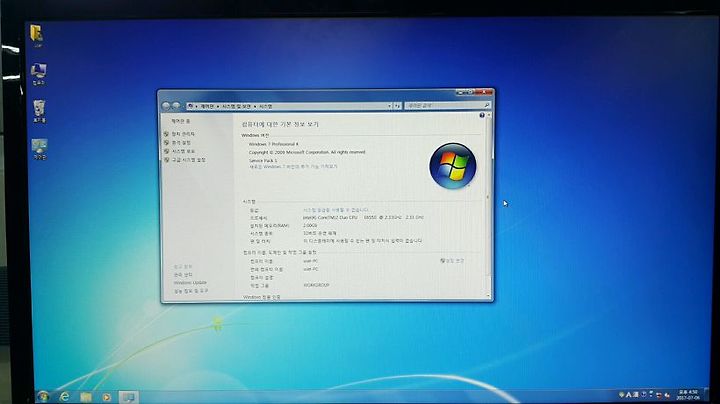The width and height of the screenshot is (720, 404).
Task: Click the address bar refresh button
Action: click(x=398, y=106)
